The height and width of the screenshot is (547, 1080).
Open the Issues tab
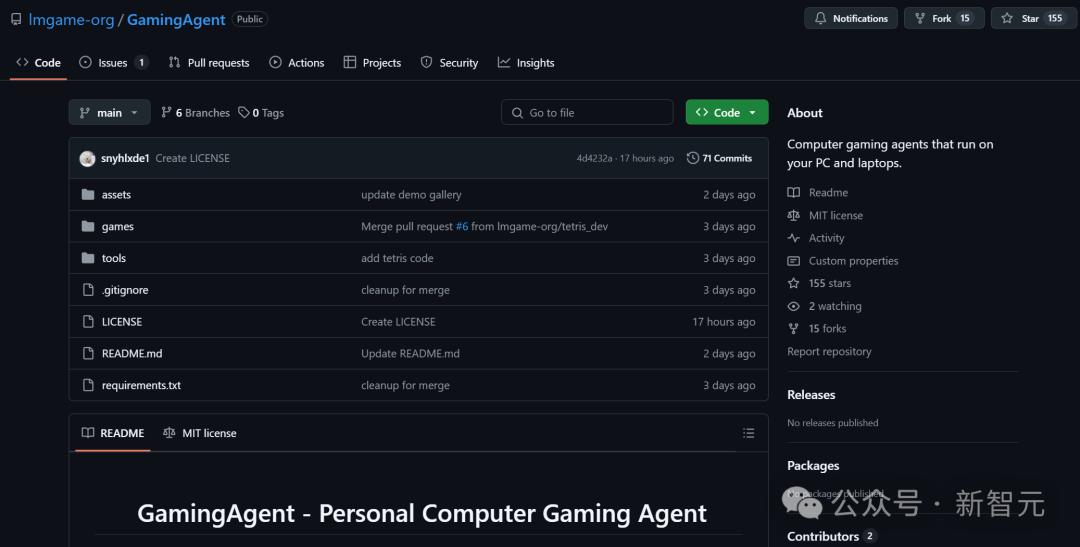(x=114, y=63)
